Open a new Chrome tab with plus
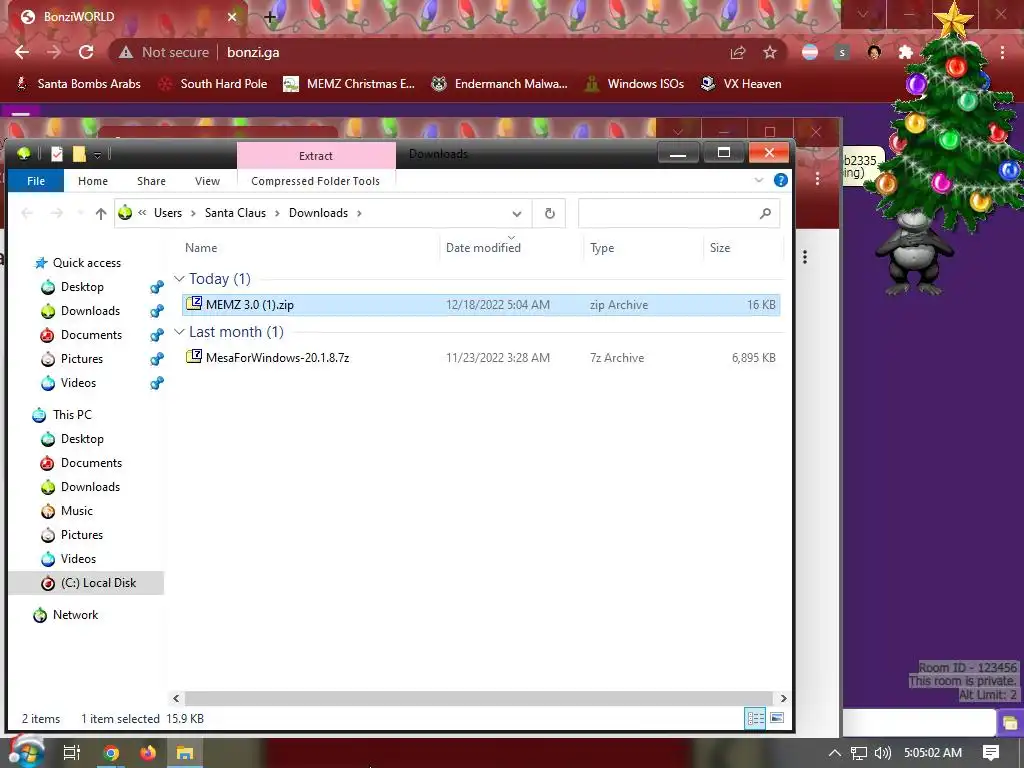1024x768 pixels. [x=270, y=18]
